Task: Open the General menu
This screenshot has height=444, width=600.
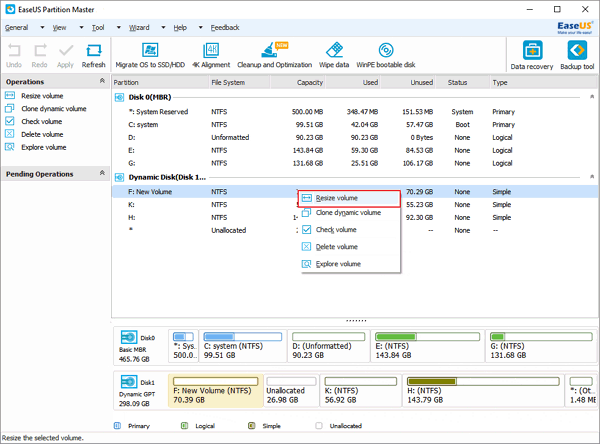Action: [16, 28]
